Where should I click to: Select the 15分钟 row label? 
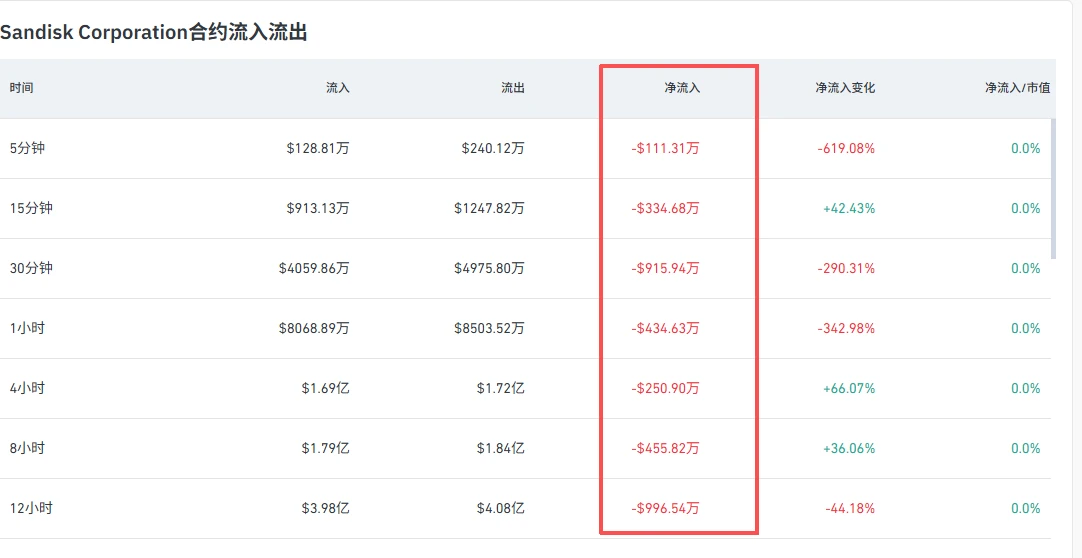click(31, 208)
